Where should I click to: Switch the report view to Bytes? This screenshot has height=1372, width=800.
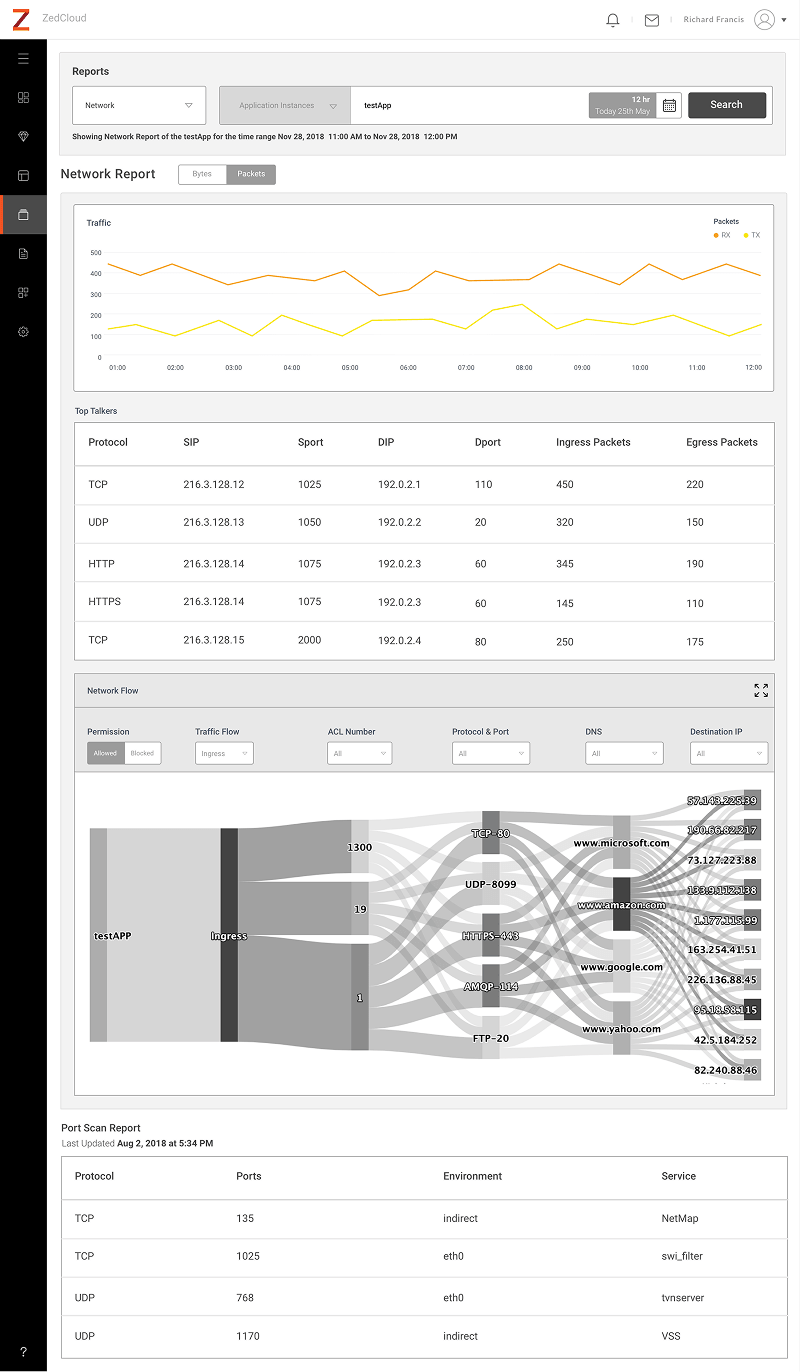click(x=202, y=173)
